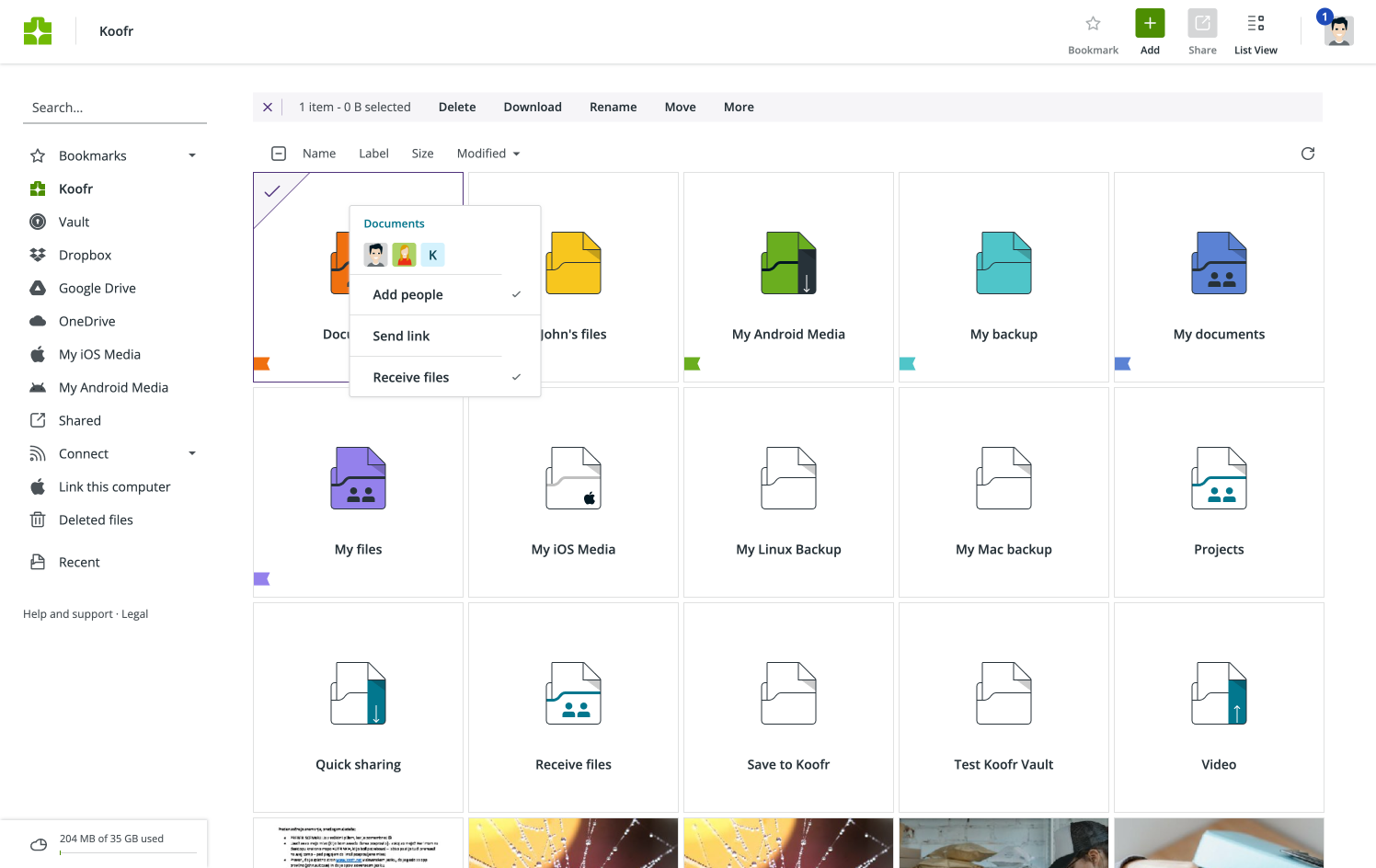Click orange-haired user avatar in popup
The image size is (1376, 868).
(404, 255)
